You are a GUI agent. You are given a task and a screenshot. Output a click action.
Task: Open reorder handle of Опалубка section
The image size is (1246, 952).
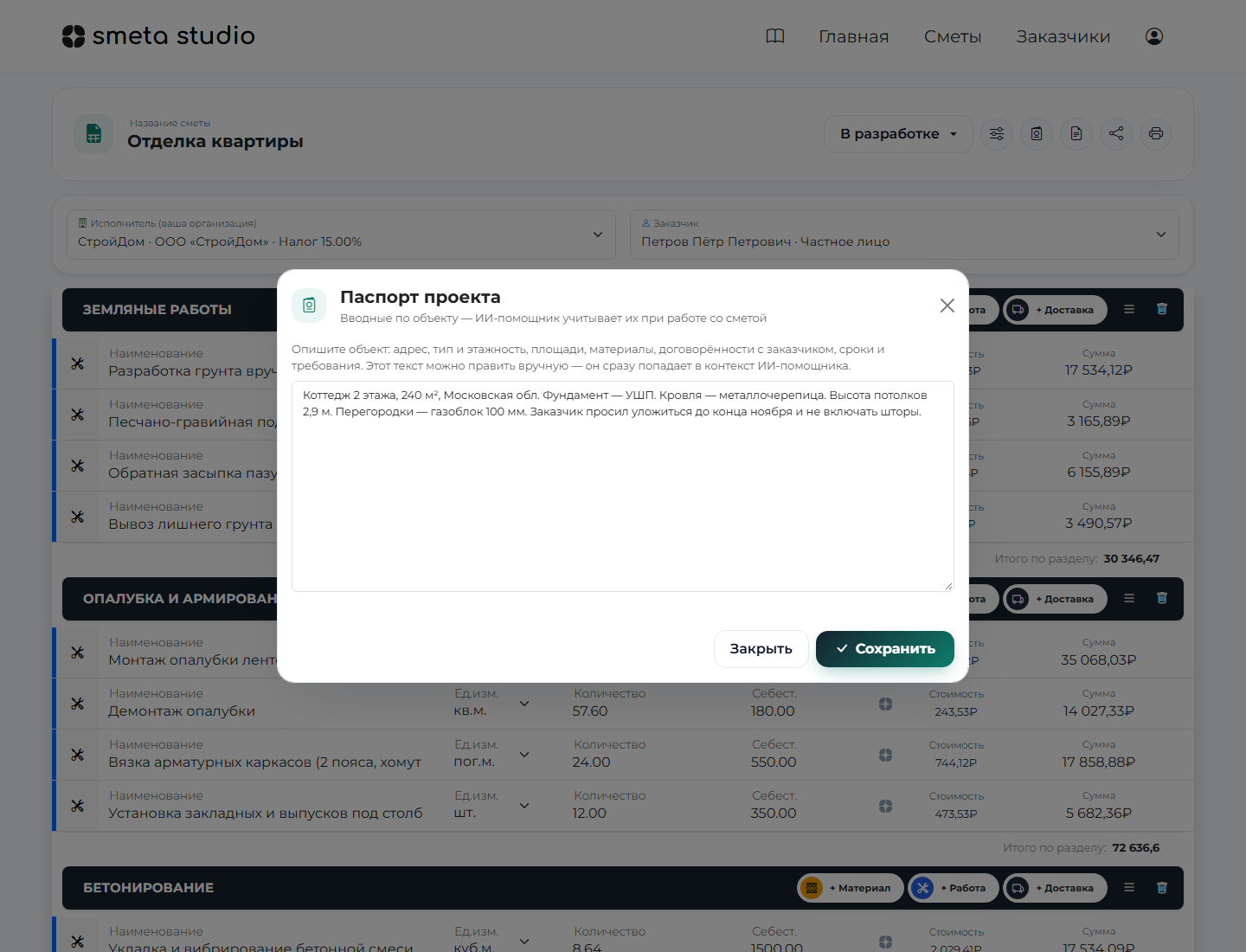pyautogui.click(x=1129, y=598)
